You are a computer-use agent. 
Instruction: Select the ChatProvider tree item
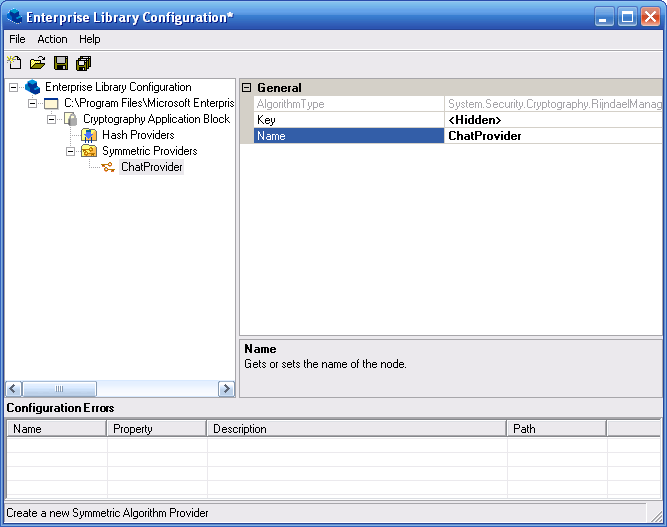(151, 167)
